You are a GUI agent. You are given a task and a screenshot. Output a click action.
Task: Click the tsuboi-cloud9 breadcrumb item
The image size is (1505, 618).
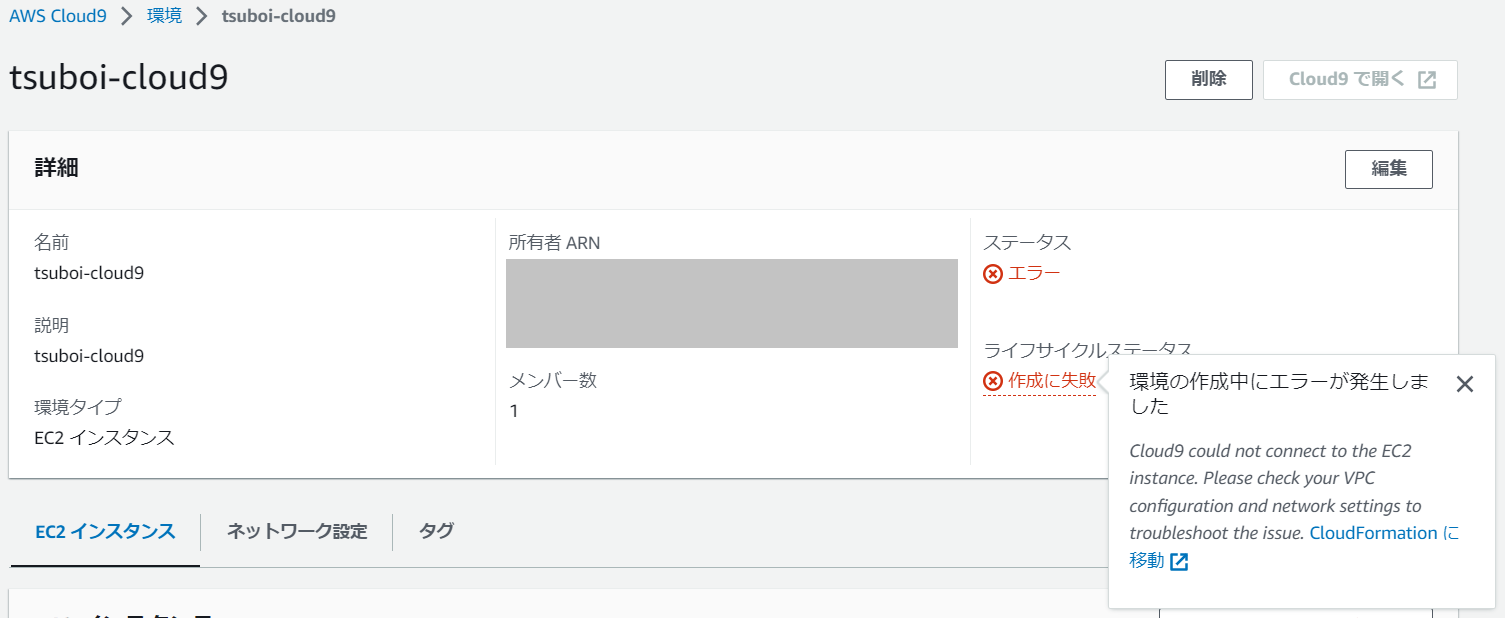tap(278, 16)
